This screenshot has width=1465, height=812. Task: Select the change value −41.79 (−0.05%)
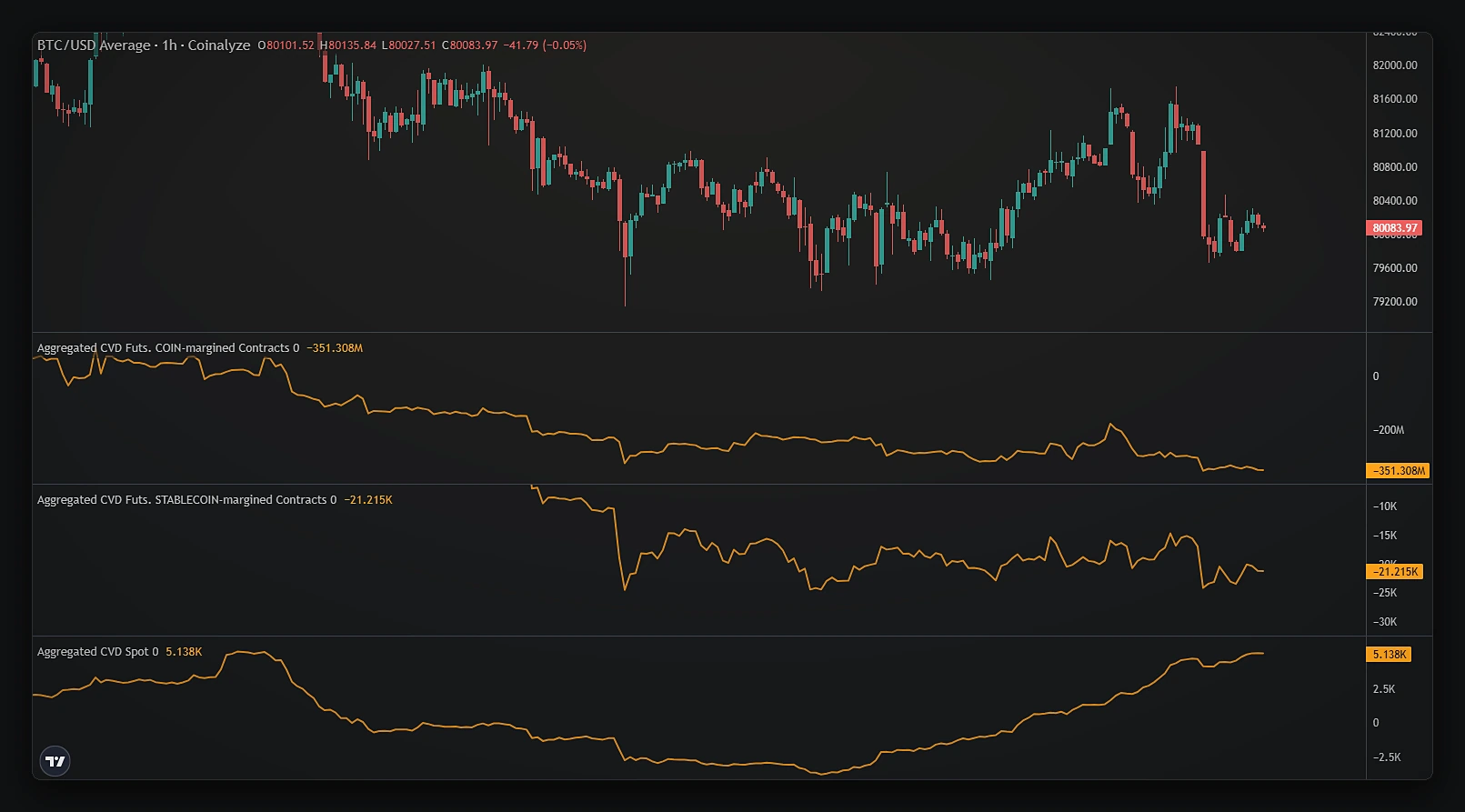545,45
